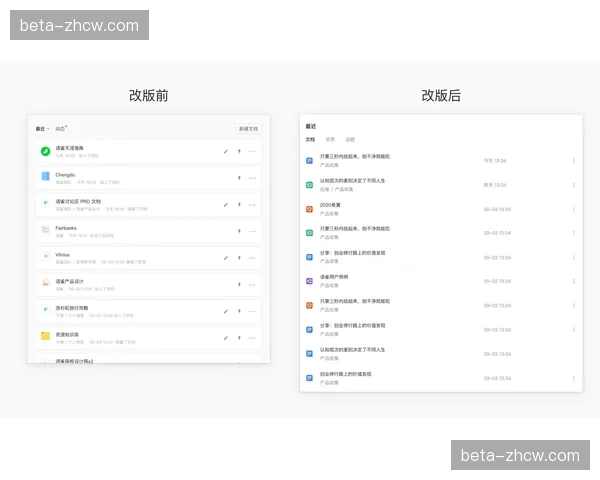Show more actions for the Vilnius row
The height and width of the screenshot is (480, 600).
(x=252, y=258)
